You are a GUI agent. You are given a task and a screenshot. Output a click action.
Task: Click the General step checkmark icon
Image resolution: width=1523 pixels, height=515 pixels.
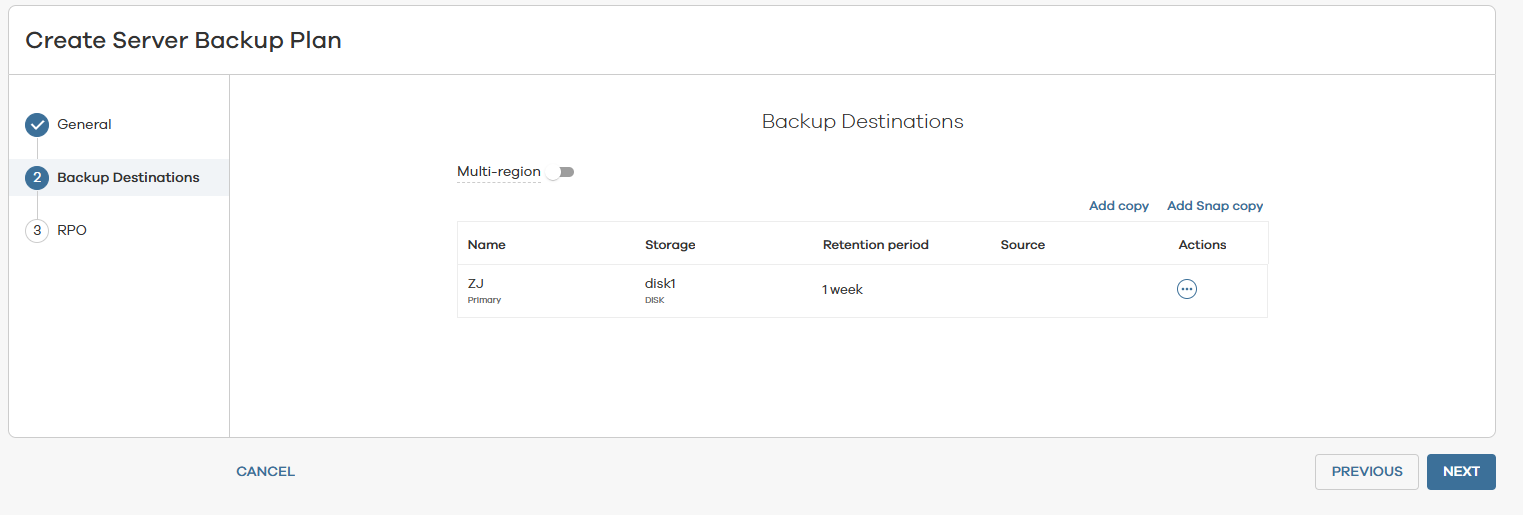[37, 125]
